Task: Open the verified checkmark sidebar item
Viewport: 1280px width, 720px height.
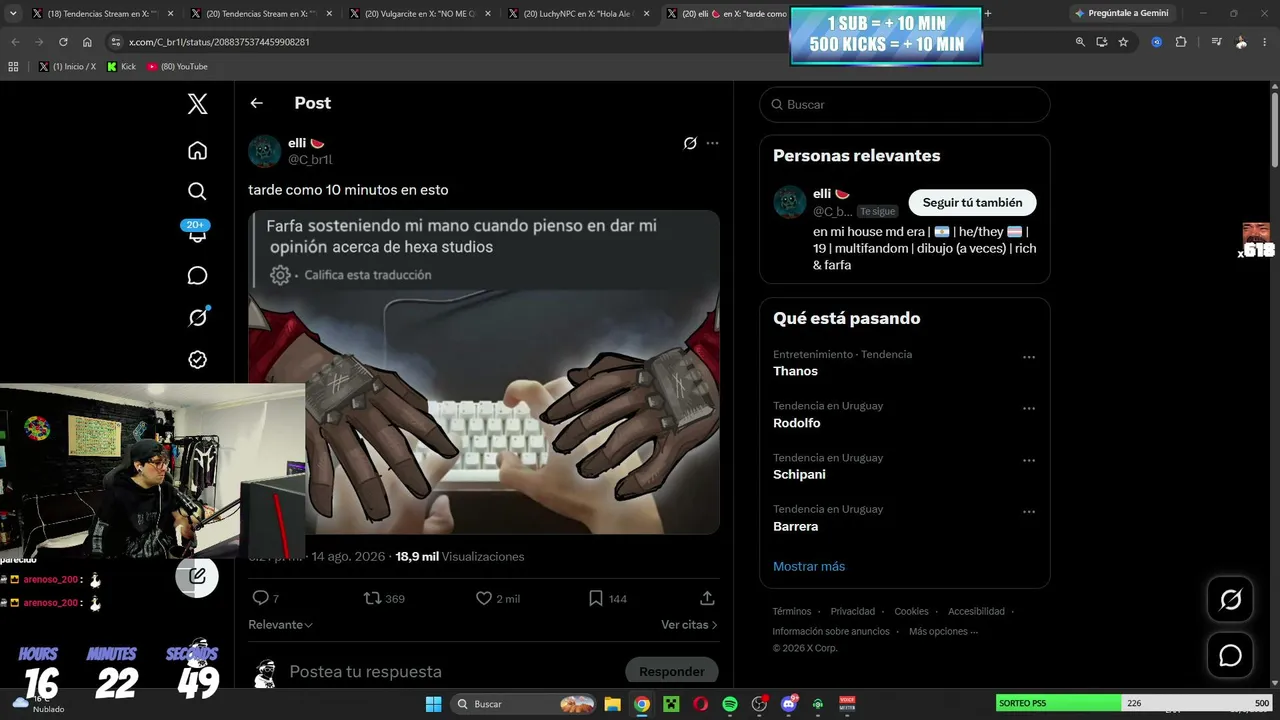Action: tap(198, 360)
